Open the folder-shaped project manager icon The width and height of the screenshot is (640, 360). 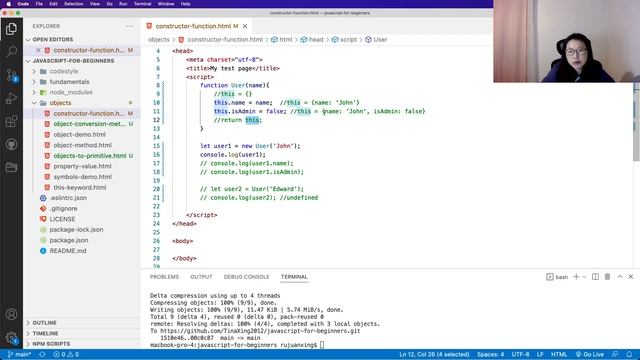click(11, 167)
